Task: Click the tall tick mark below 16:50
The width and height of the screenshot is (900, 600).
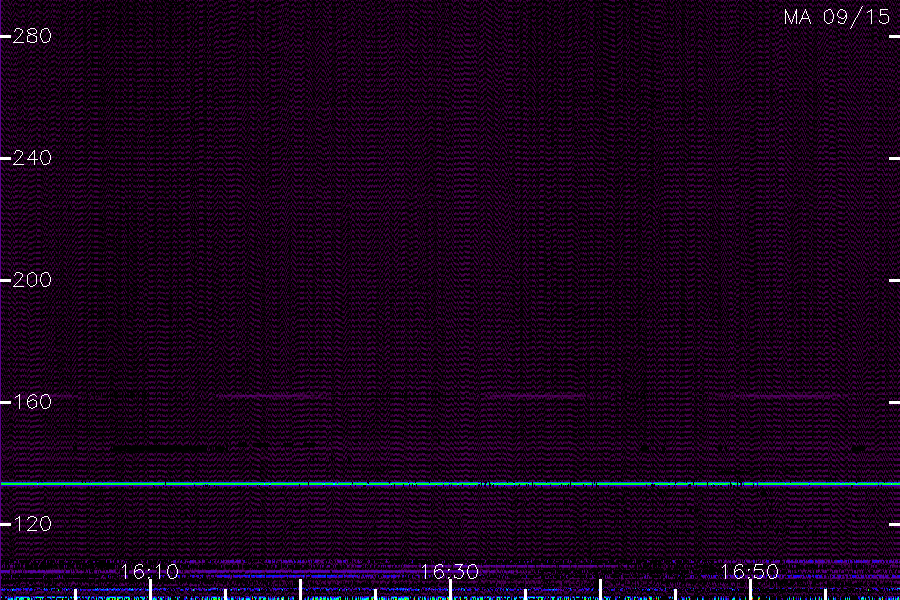Action: tap(750, 590)
